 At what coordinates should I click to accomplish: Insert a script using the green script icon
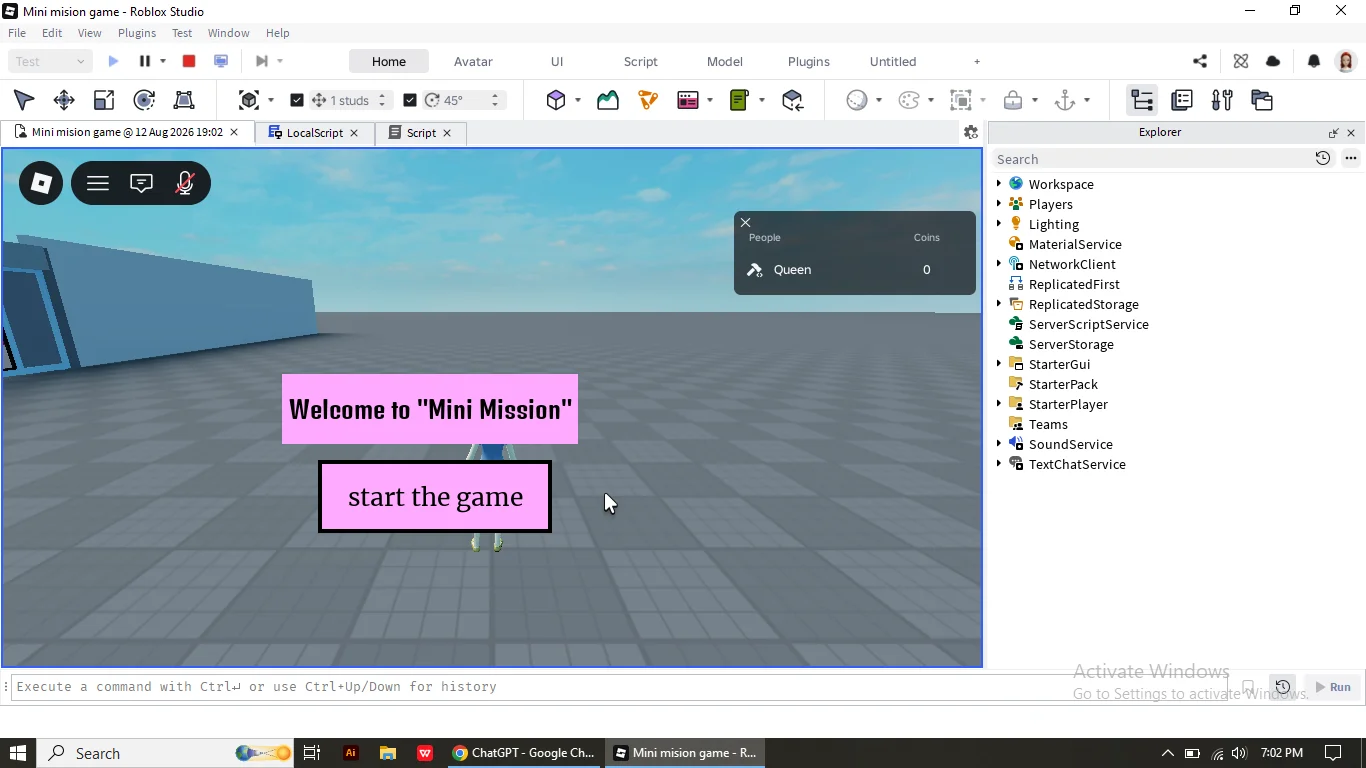coord(740,100)
